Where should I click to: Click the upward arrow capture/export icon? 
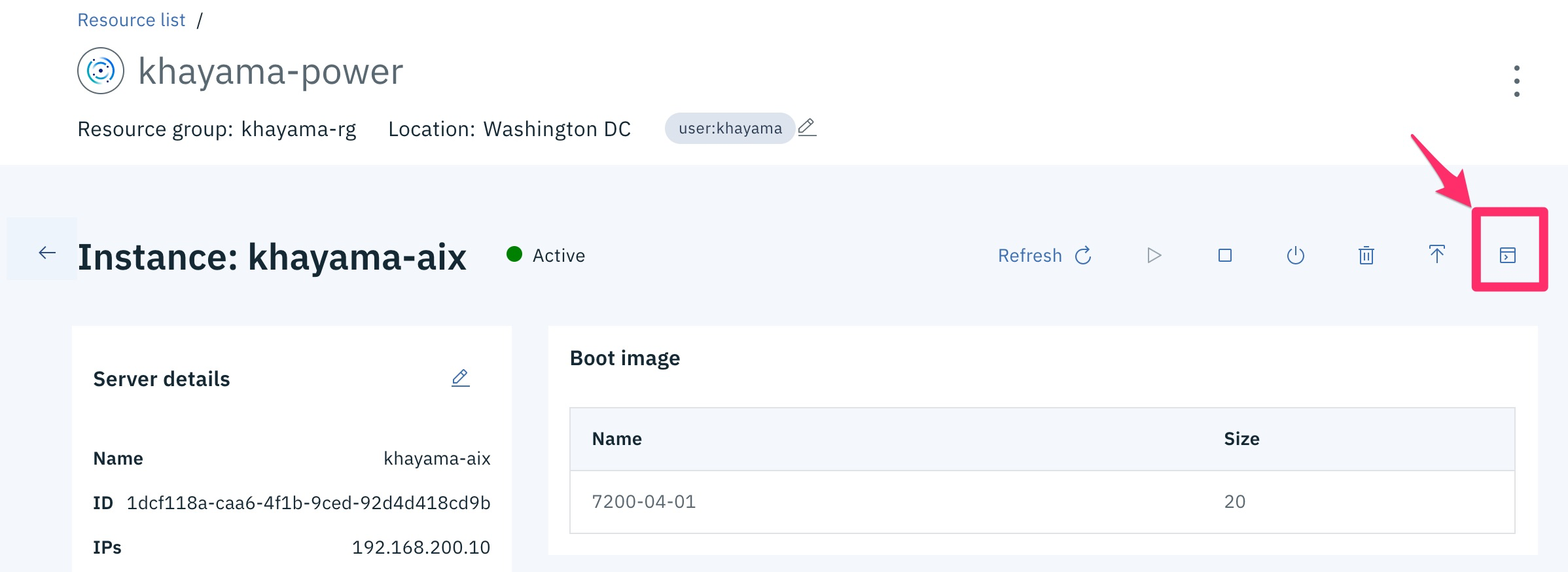tap(1437, 254)
